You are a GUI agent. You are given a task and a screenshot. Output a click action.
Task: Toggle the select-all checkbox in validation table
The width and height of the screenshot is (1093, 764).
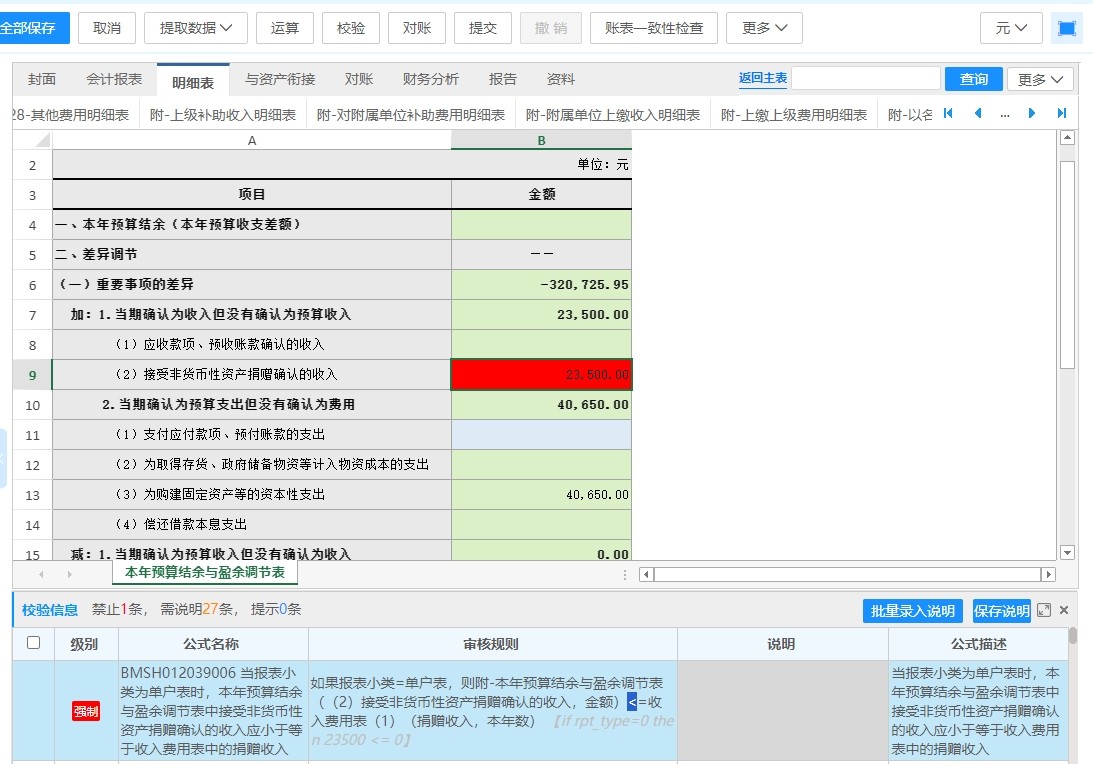point(33,643)
